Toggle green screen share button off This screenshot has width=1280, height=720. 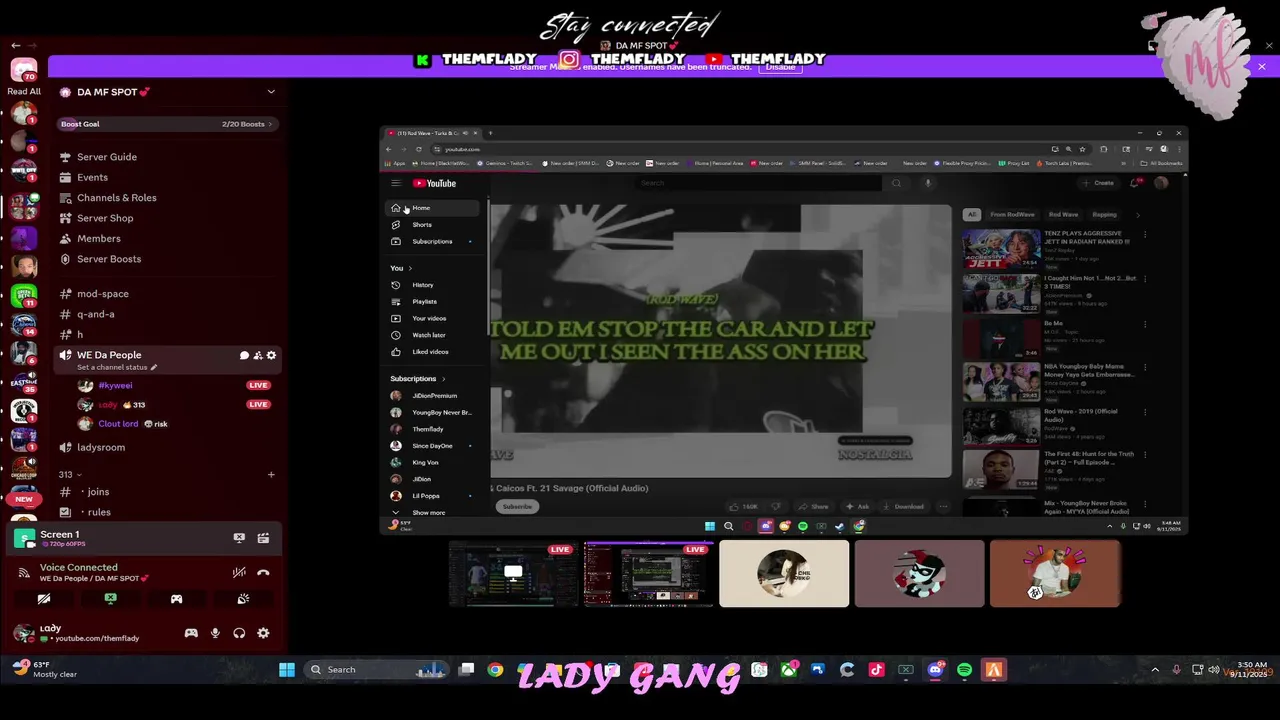tap(110, 599)
